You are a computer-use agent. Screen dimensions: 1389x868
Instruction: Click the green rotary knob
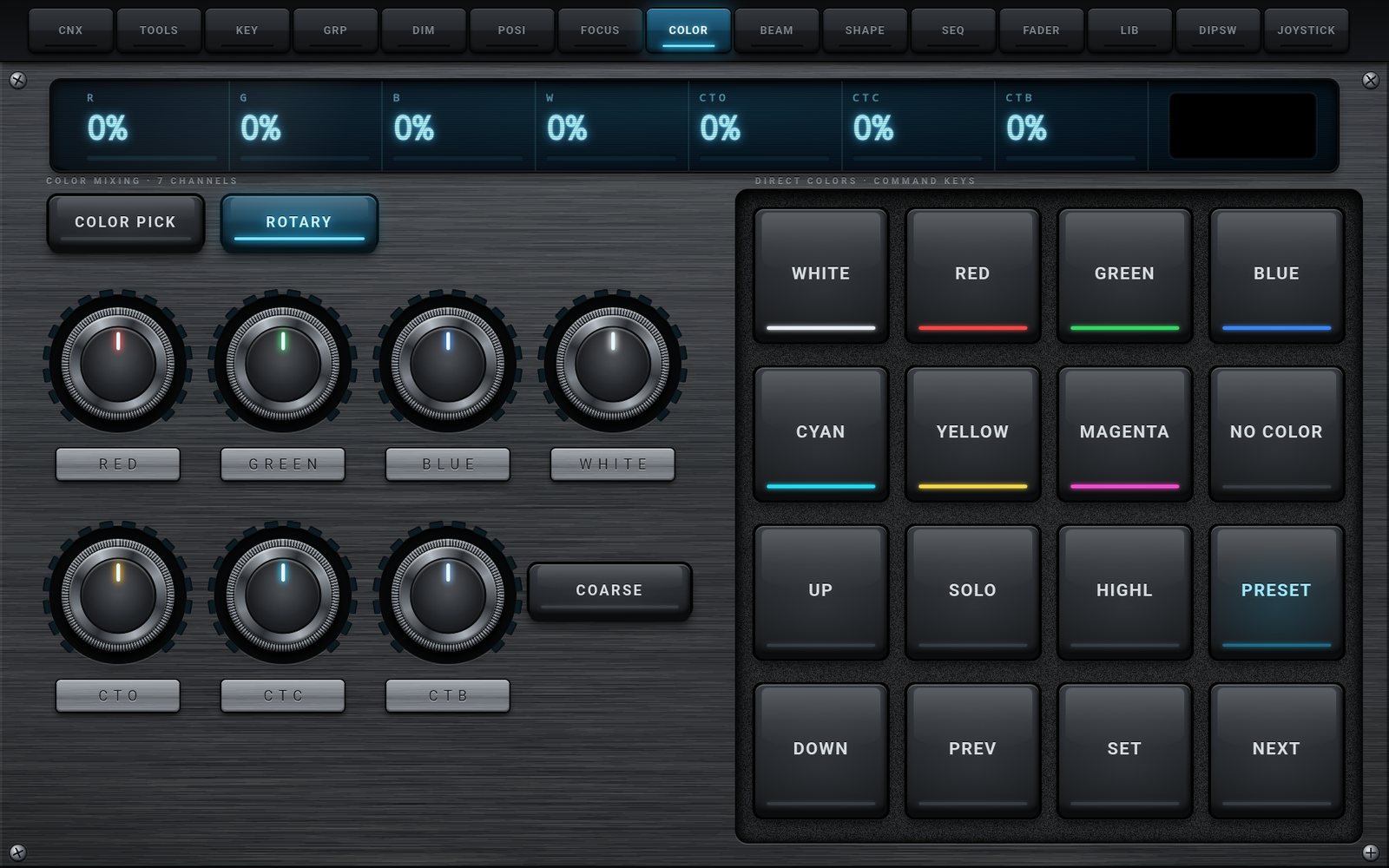pyautogui.click(x=283, y=363)
